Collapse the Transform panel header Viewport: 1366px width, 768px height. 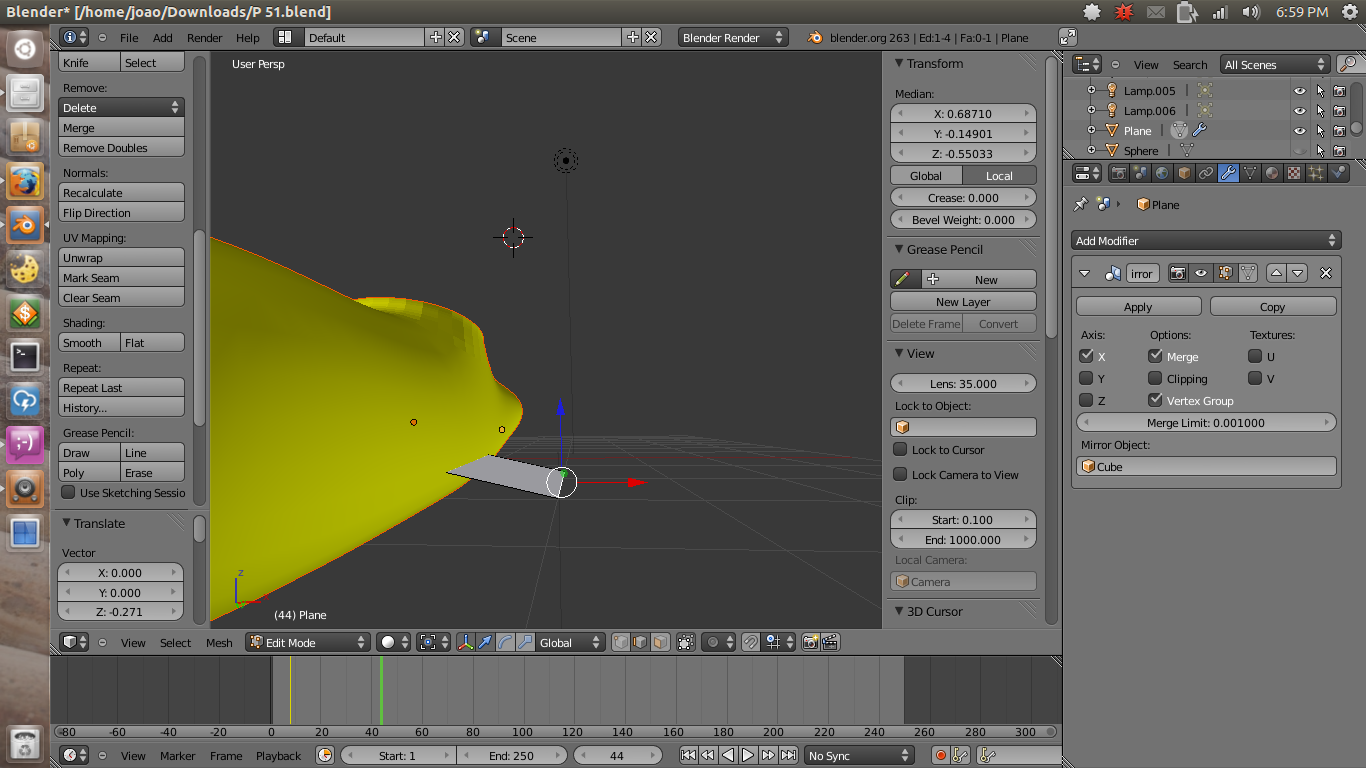(x=898, y=63)
